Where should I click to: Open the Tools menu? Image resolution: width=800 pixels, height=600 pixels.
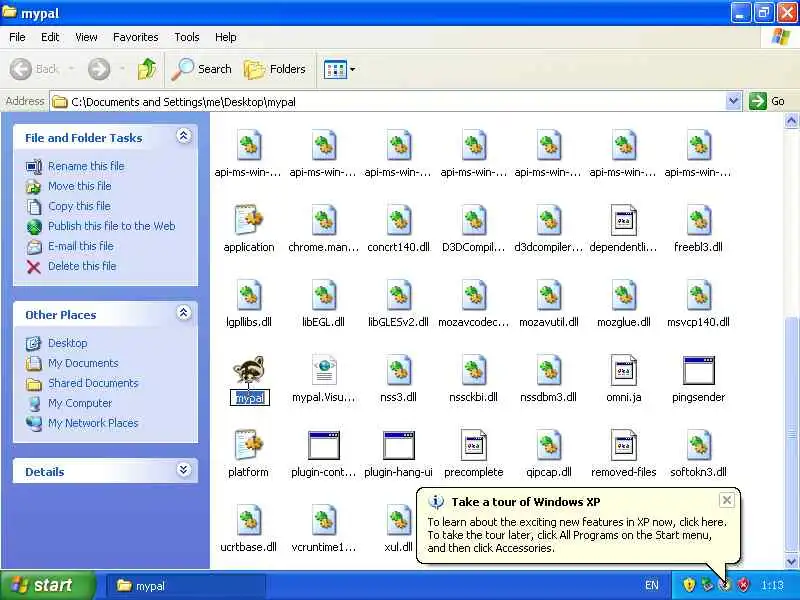(x=187, y=37)
